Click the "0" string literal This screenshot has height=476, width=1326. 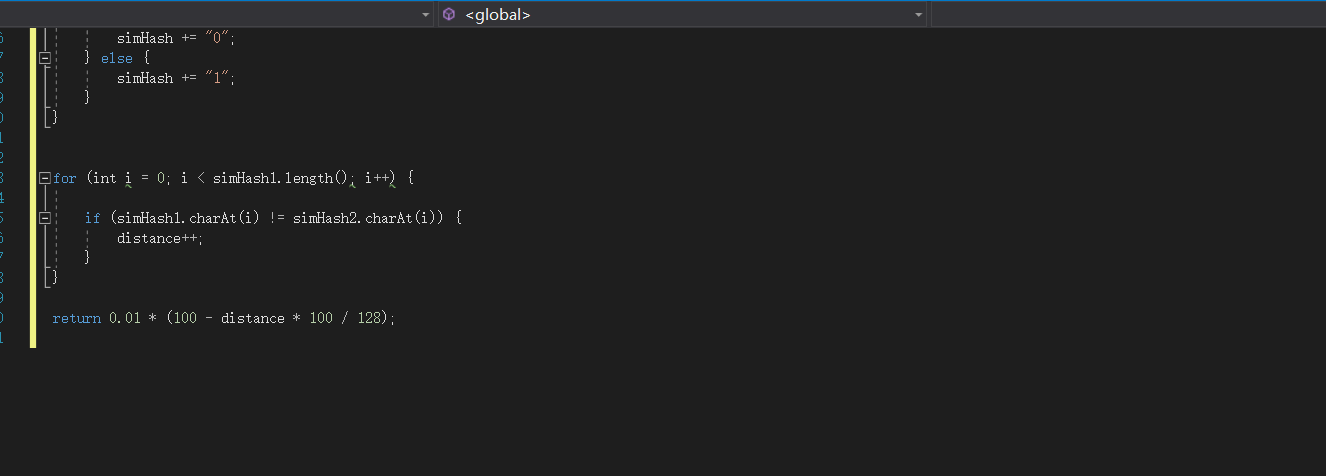217,38
